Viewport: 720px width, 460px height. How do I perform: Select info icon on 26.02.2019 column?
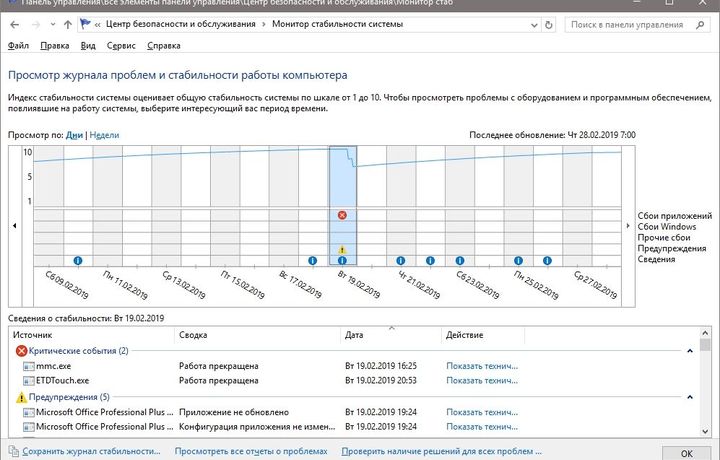click(547, 260)
